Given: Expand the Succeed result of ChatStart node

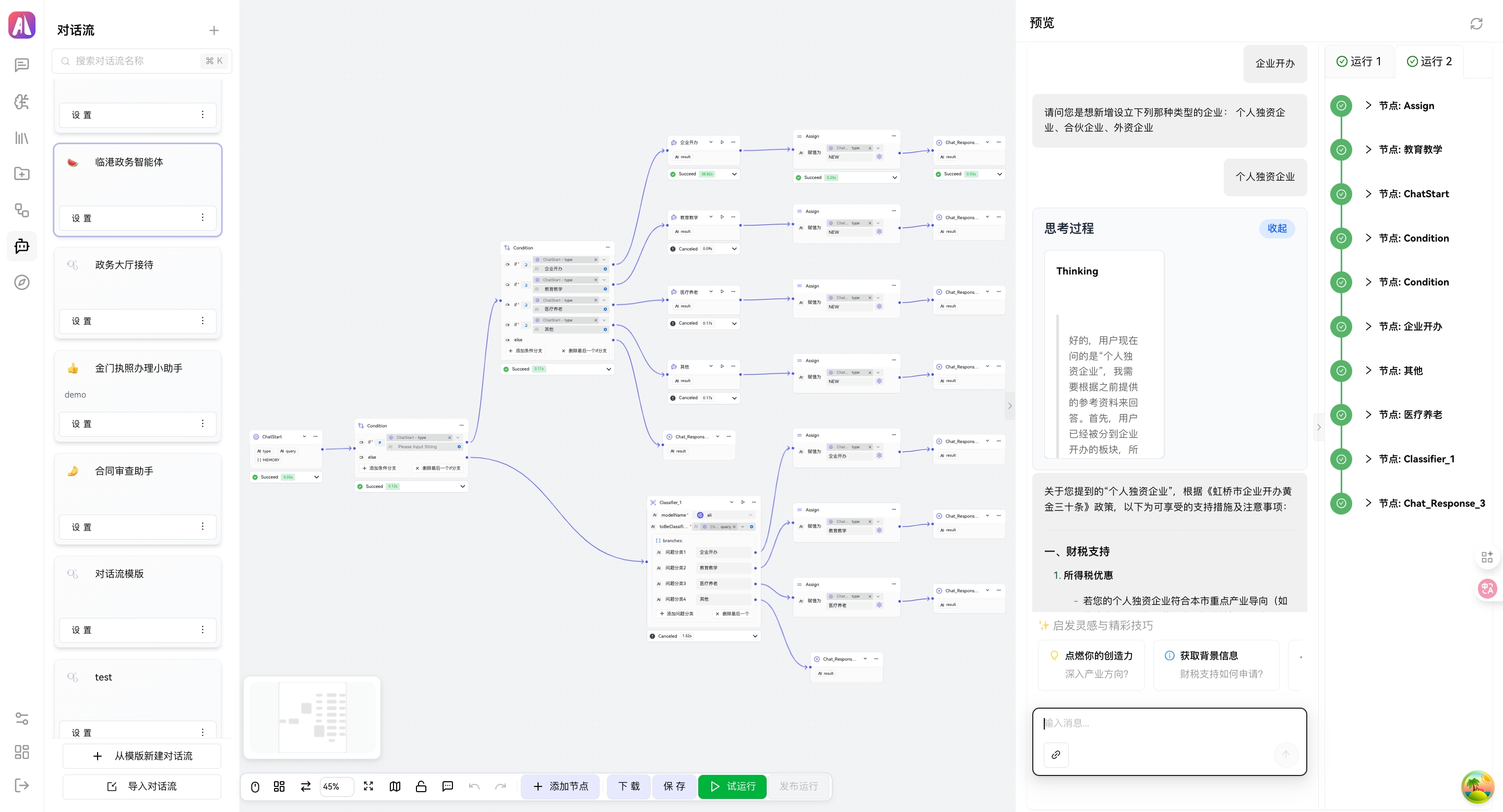Looking at the screenshot, I should pyautogui.click(x=317, y=477).
